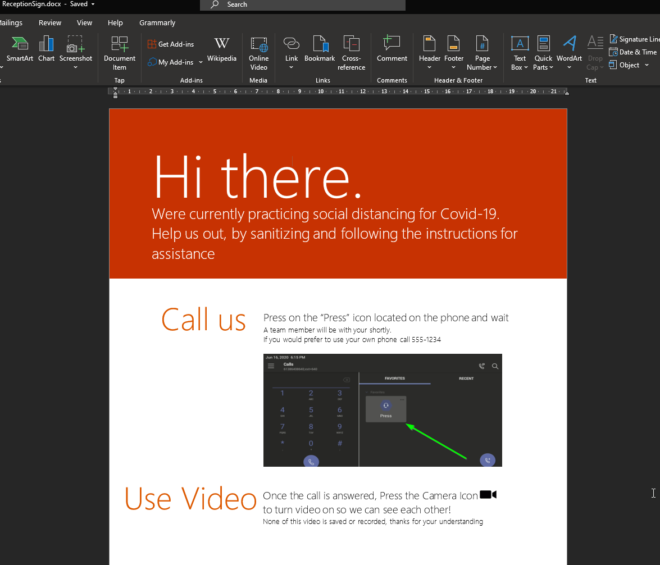Insert a SmartArt graphic
The width and height of the screenshot is (660, 565).
pos(19,49)
